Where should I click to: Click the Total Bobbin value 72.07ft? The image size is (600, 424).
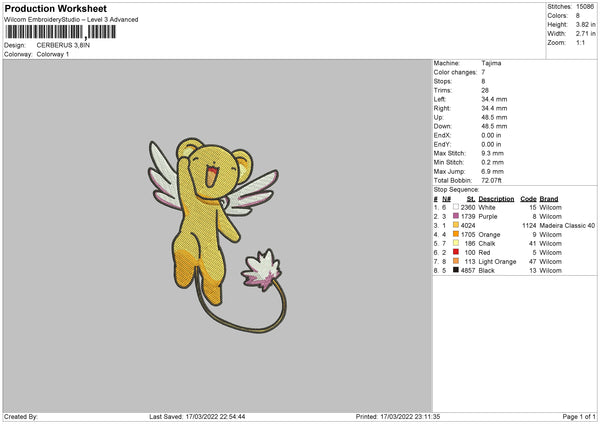point(491,180)
